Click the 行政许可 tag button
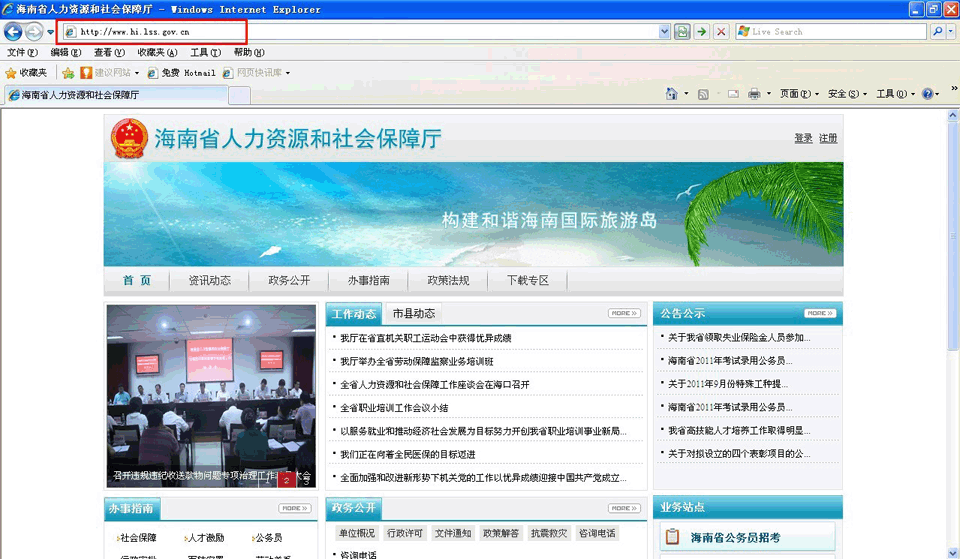The image size is (960, 559). click(x=405, y=533)
